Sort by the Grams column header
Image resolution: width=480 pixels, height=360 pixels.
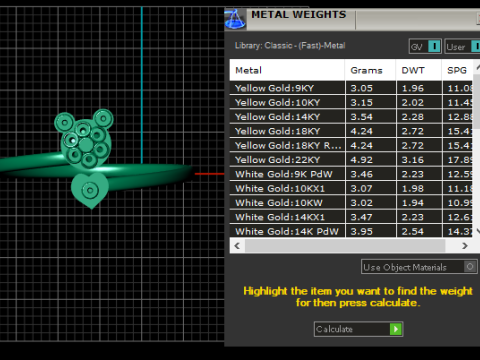point(370,70)
